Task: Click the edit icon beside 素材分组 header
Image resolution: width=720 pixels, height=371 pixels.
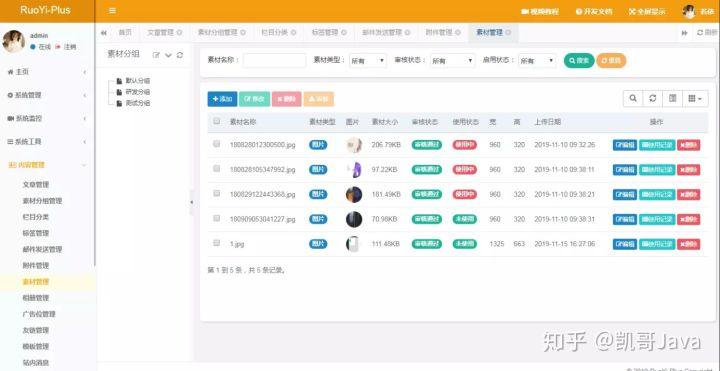Action: pyautogui.click(x=156, y=55)
